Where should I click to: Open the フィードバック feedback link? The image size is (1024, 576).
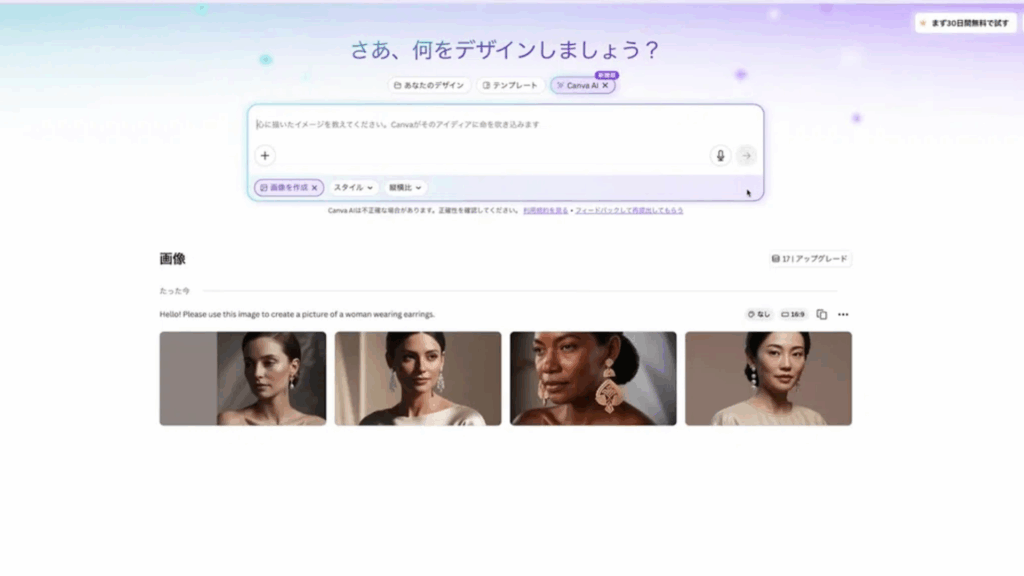(x=629, y=211)
